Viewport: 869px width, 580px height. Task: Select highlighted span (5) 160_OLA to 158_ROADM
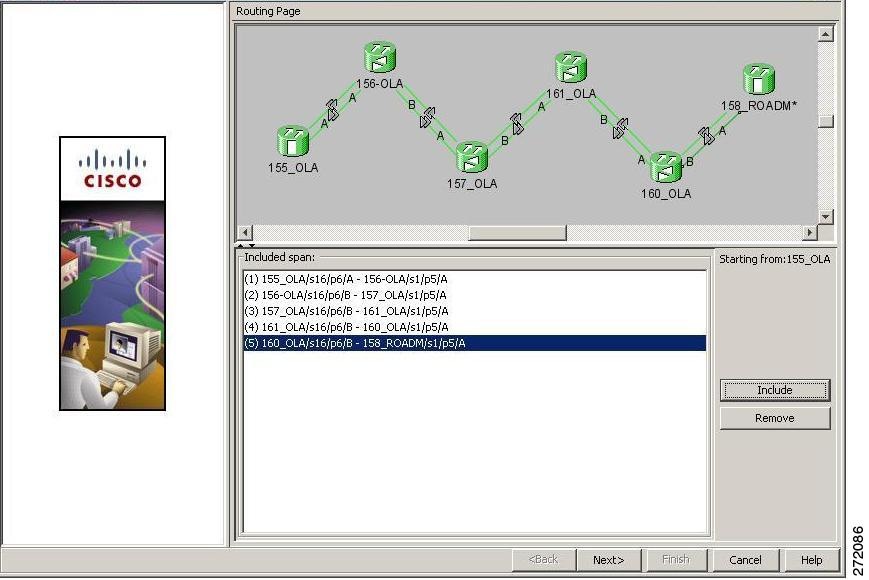pos(474,343)
